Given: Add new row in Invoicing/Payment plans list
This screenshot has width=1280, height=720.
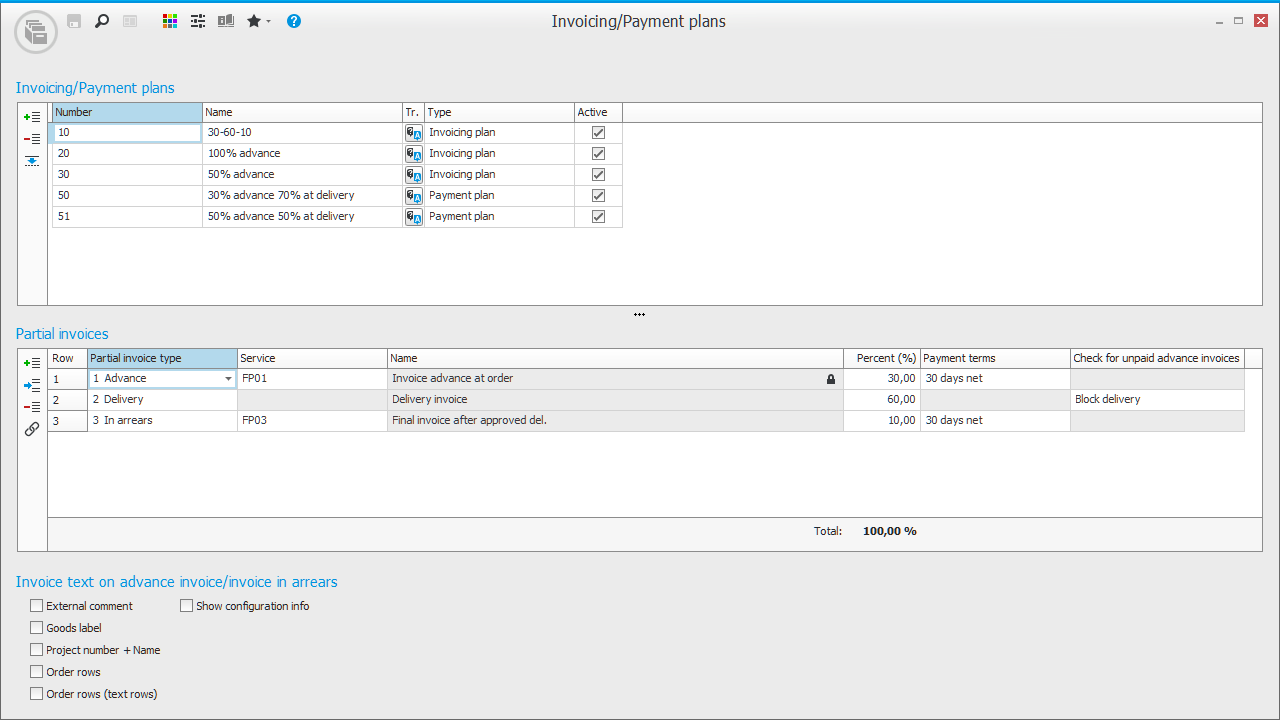Looking at the screenshot, I should pos(32,117).
